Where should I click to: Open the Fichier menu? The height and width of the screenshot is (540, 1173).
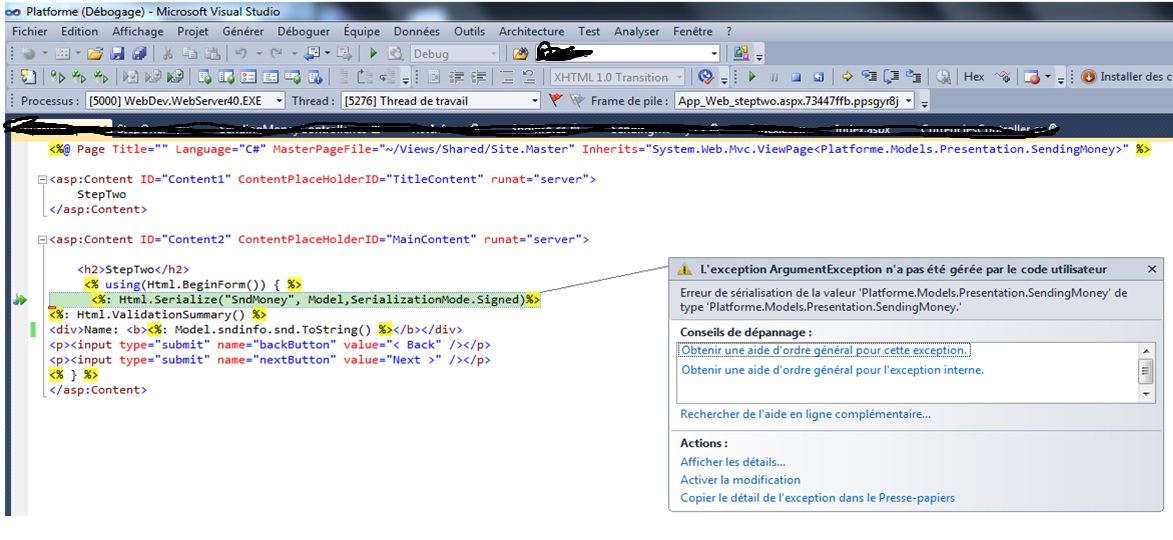coord(30,31)
